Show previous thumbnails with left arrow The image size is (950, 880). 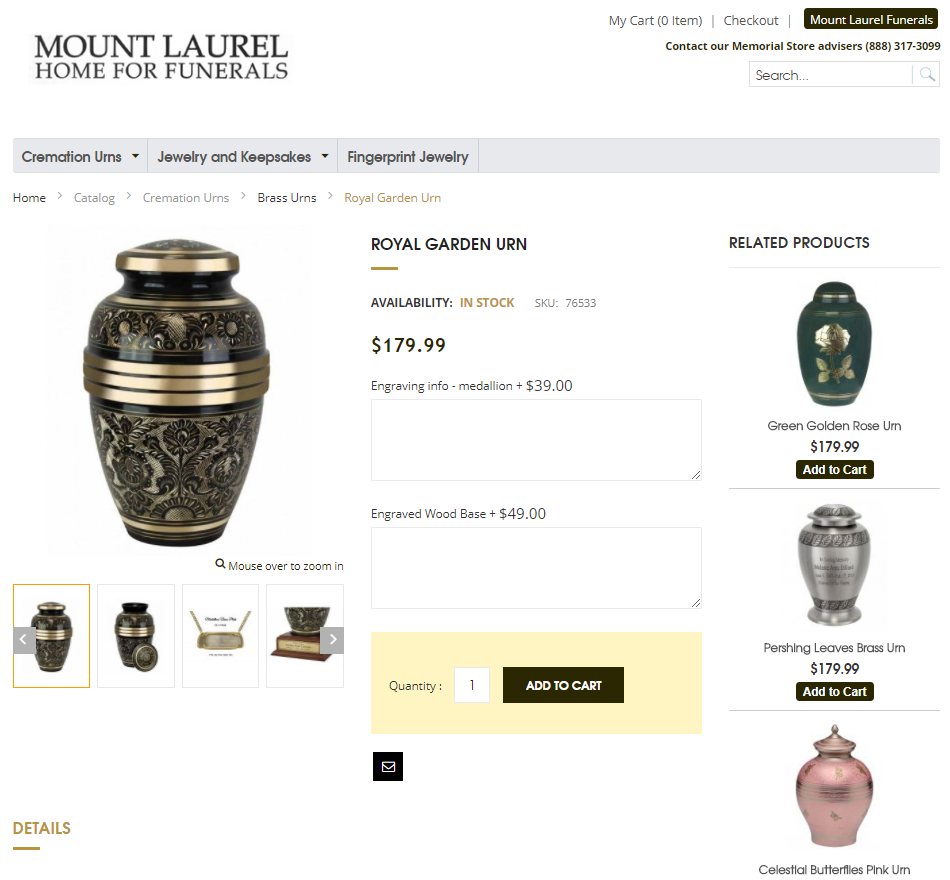pos(24,639)
